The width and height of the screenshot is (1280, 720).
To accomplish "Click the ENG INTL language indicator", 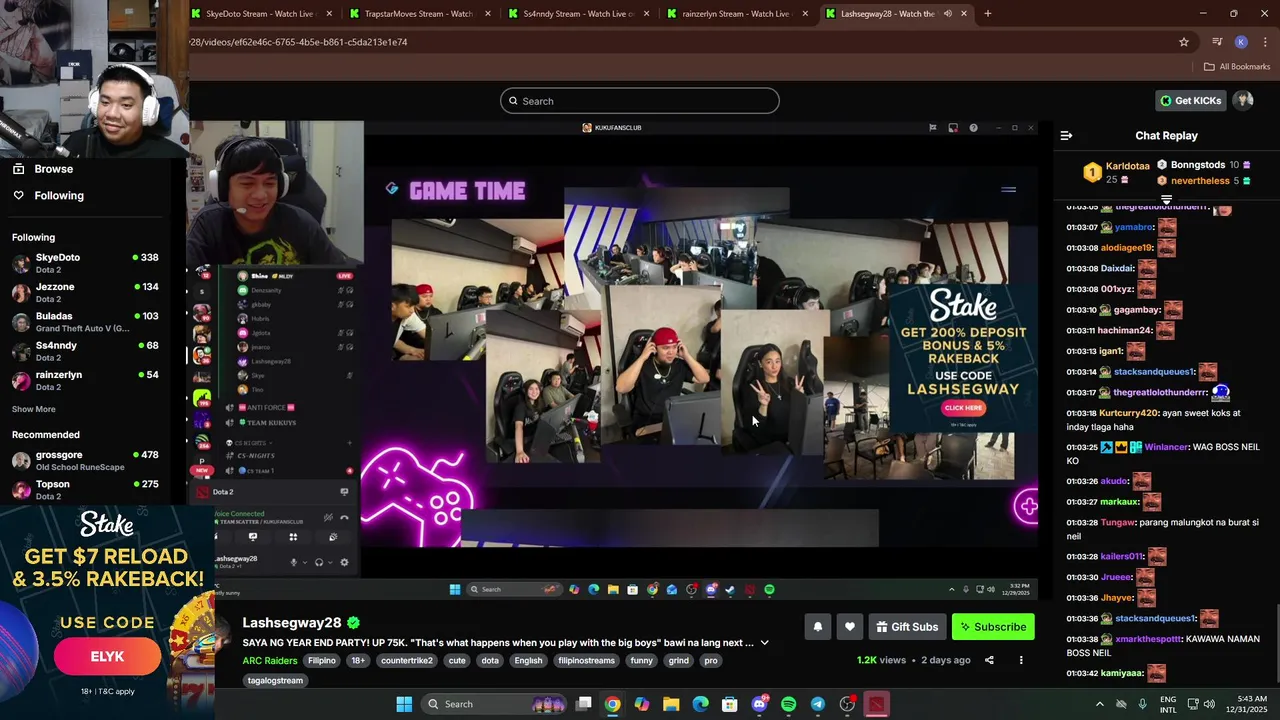I will click(1168, 704).
